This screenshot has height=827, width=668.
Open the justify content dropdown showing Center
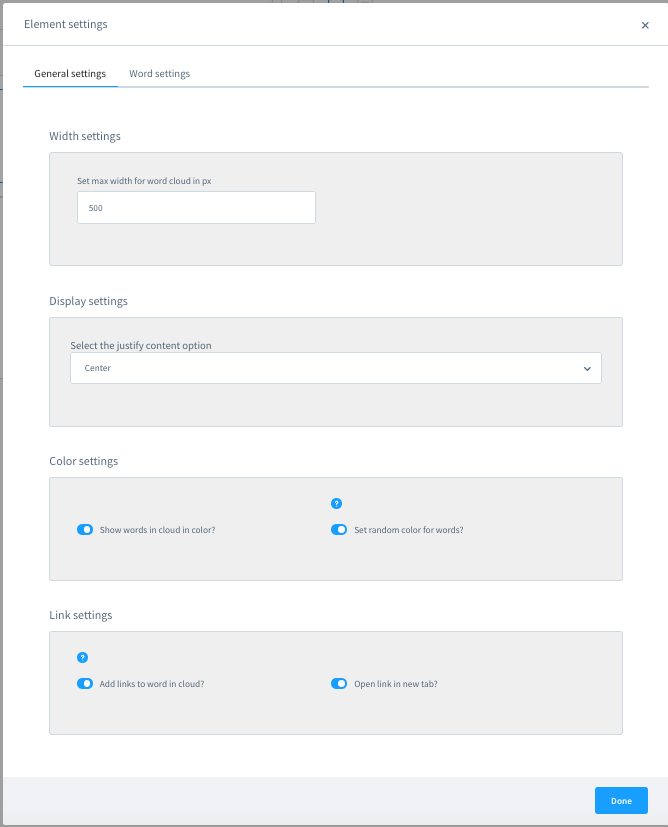[x=336, y=368]
